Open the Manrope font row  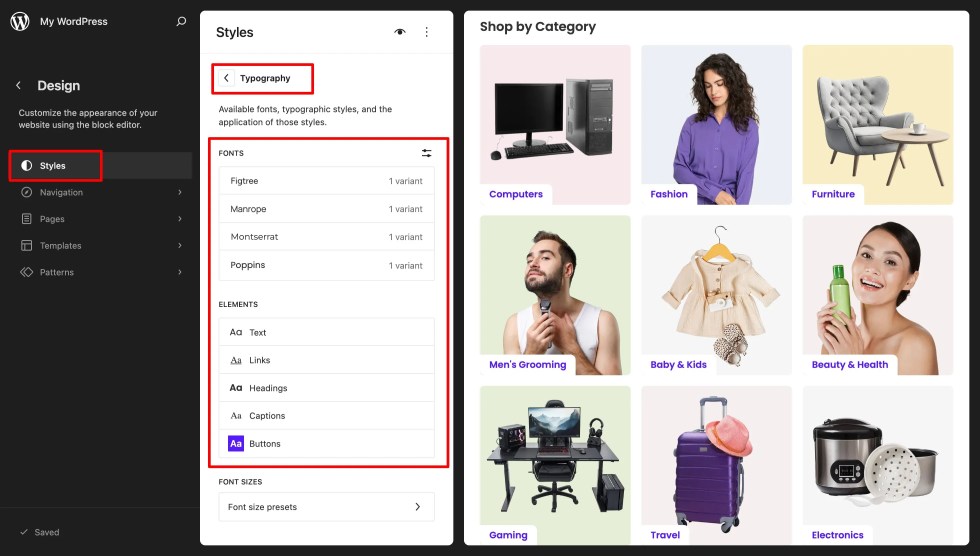[326, 209]
